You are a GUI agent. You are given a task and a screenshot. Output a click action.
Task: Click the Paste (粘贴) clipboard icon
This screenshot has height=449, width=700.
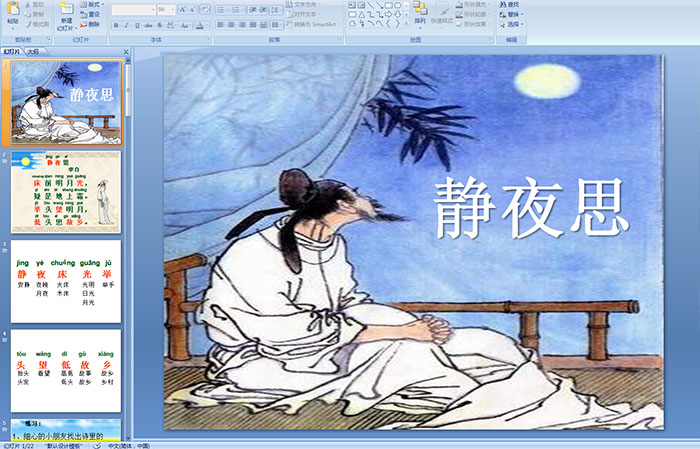point(13,10)
